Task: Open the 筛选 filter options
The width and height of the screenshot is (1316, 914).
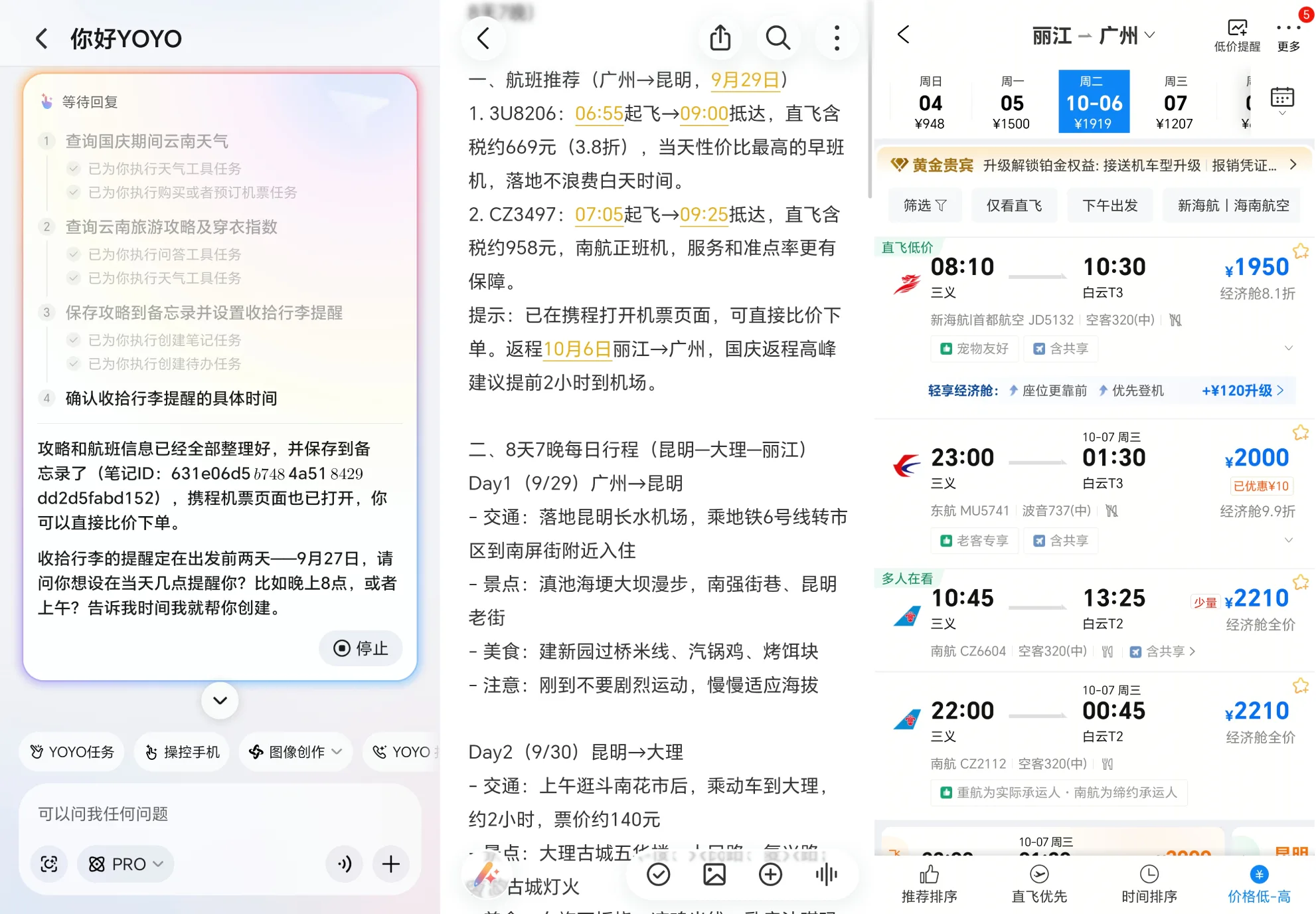Action: tap(924, 206)
